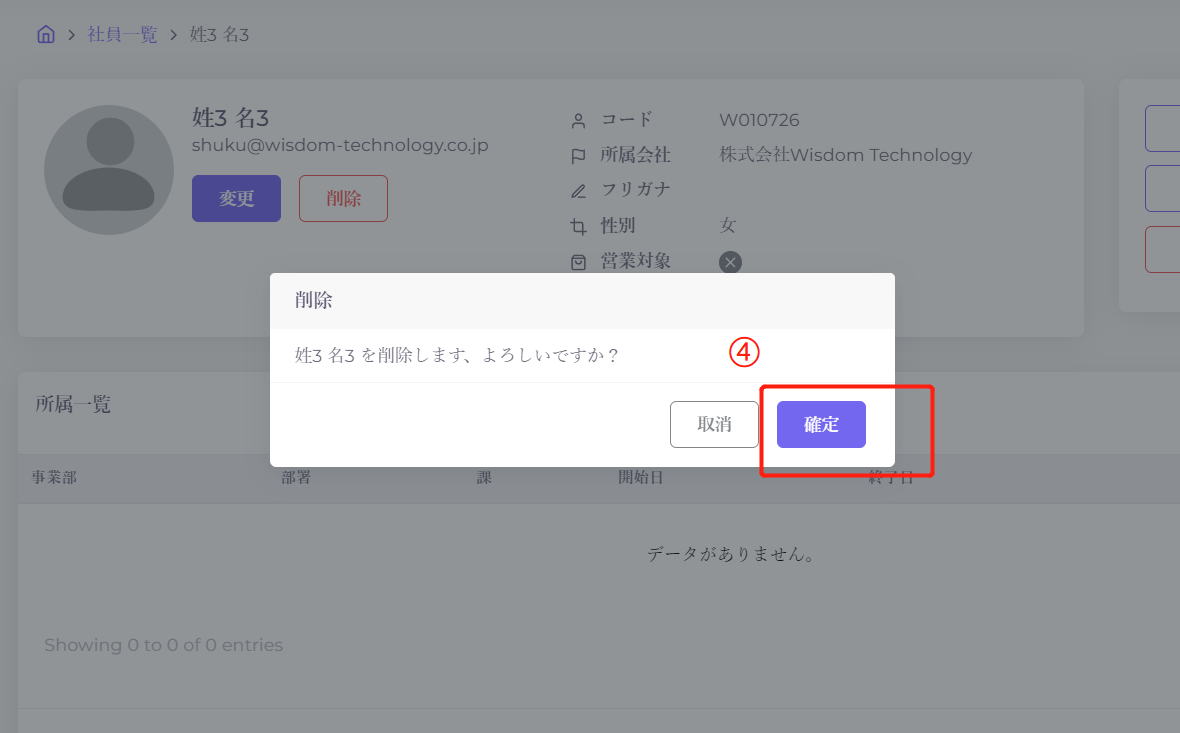Viewport: 1180px width, 733px height.
Task: Click the shuku@wisdom-technology.co.jp email address
Action: click(x=340, y=146)
